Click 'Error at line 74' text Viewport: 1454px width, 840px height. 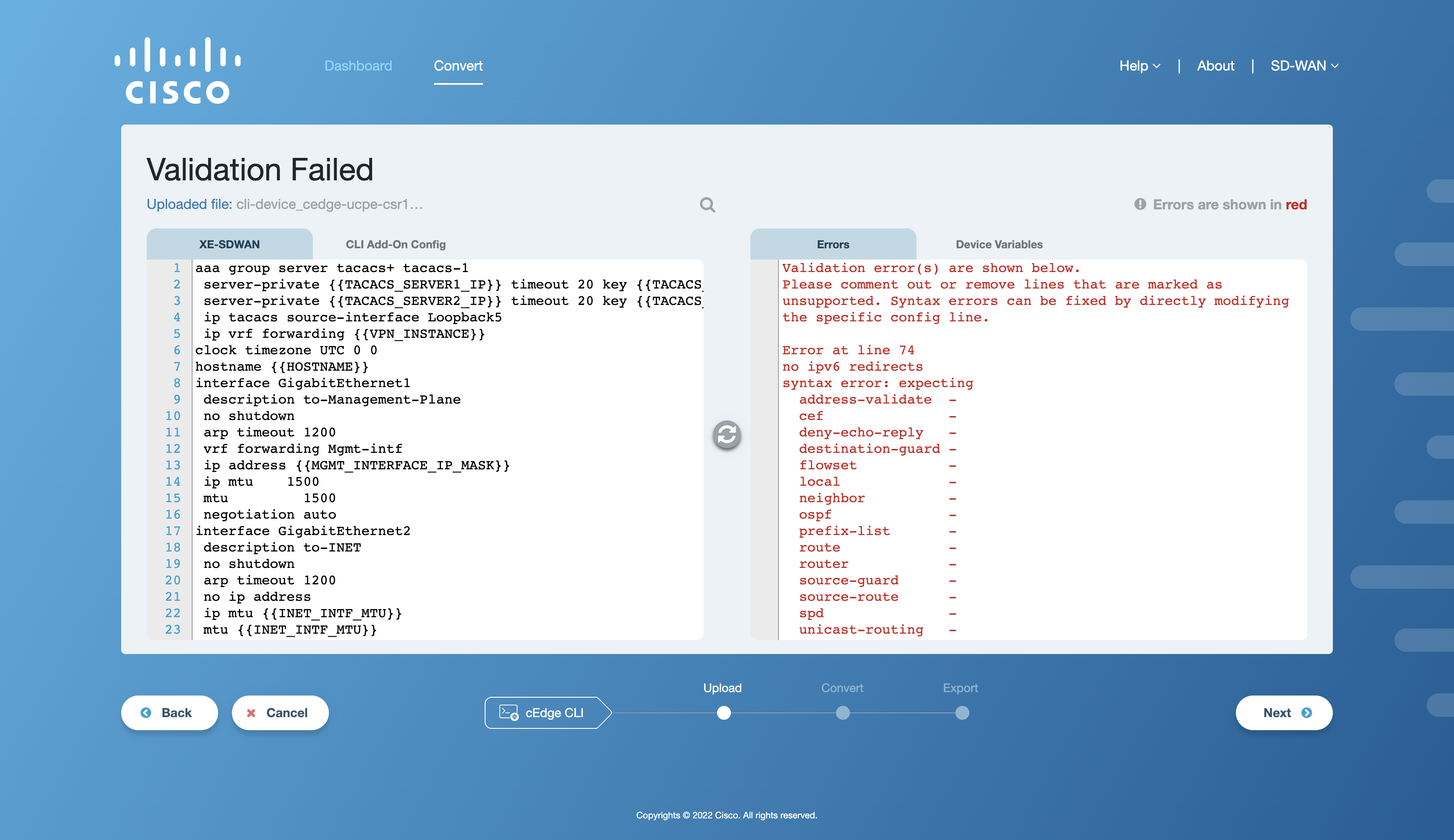tap(848, 350)
